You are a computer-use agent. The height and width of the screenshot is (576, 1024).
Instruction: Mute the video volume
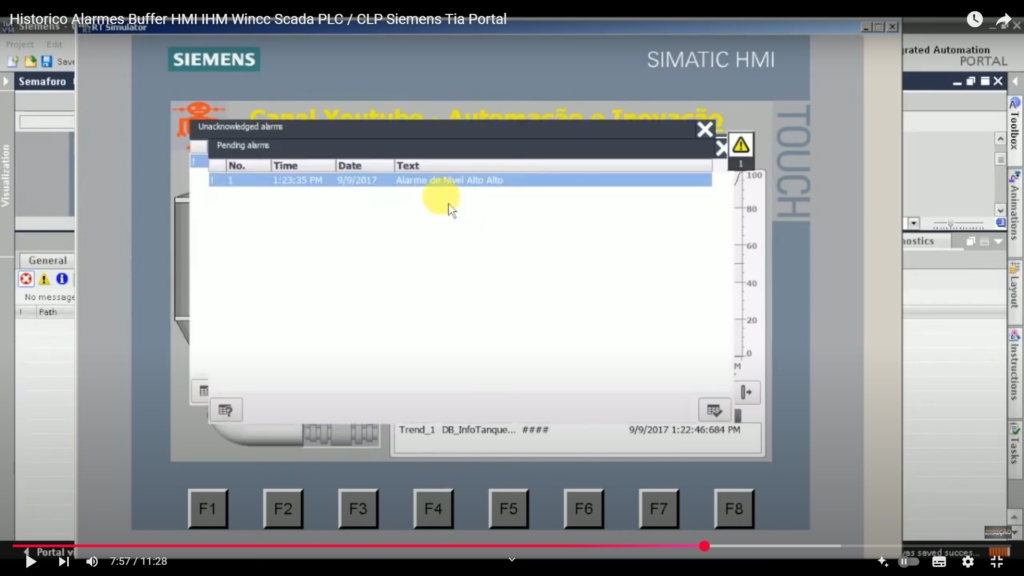point(92,562)
